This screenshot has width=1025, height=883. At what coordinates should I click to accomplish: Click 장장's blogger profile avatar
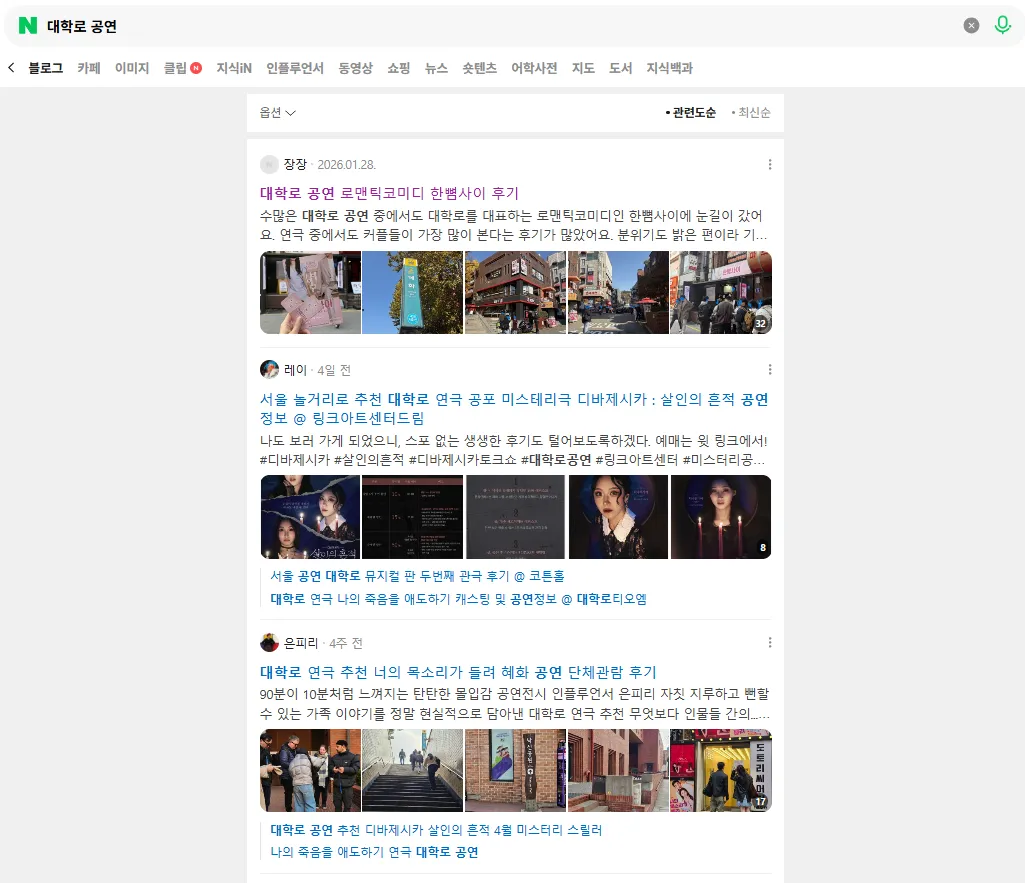coord(269,165)
